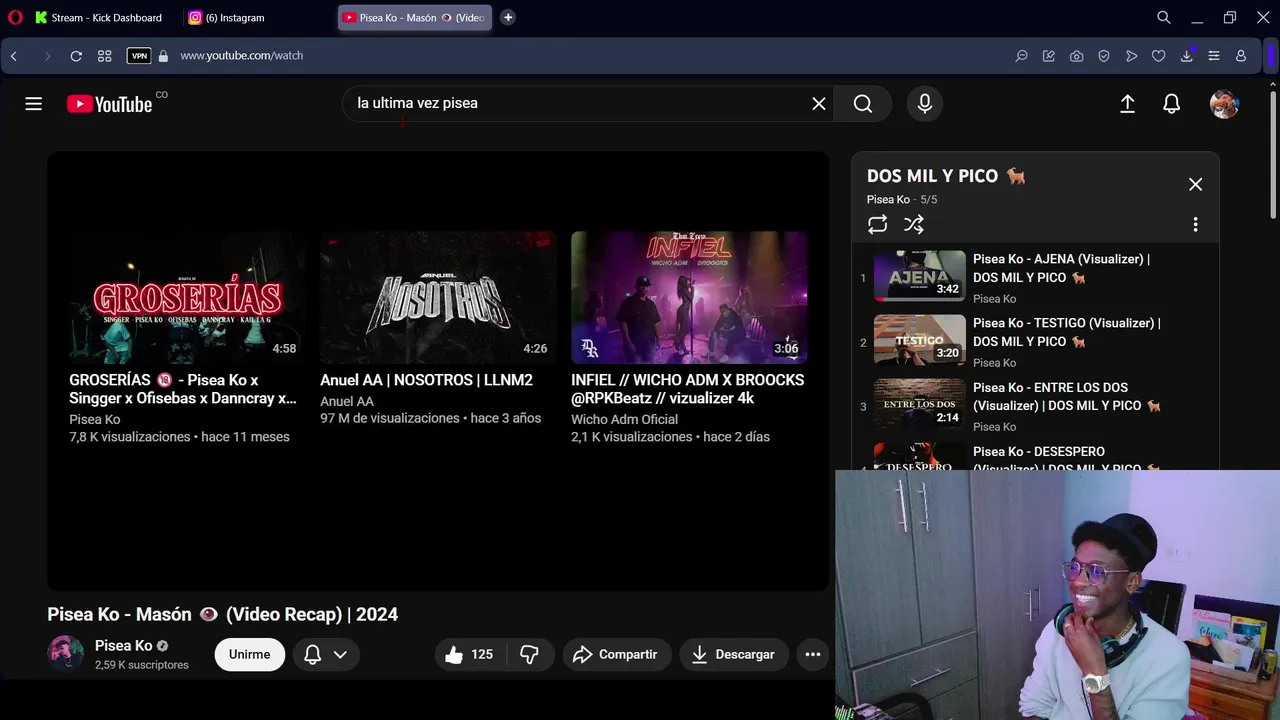Reload the current page
The height and width of the screenshot is (720, 1280).
[x=76, y=56]
